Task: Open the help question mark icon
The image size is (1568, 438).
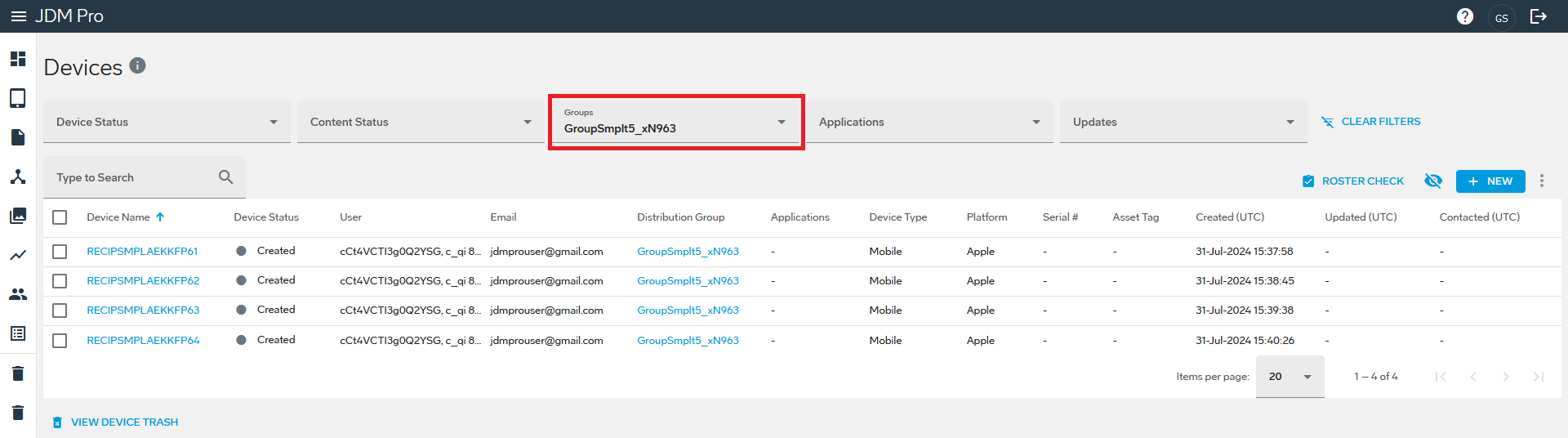Action: click(x=1465, y=16)
